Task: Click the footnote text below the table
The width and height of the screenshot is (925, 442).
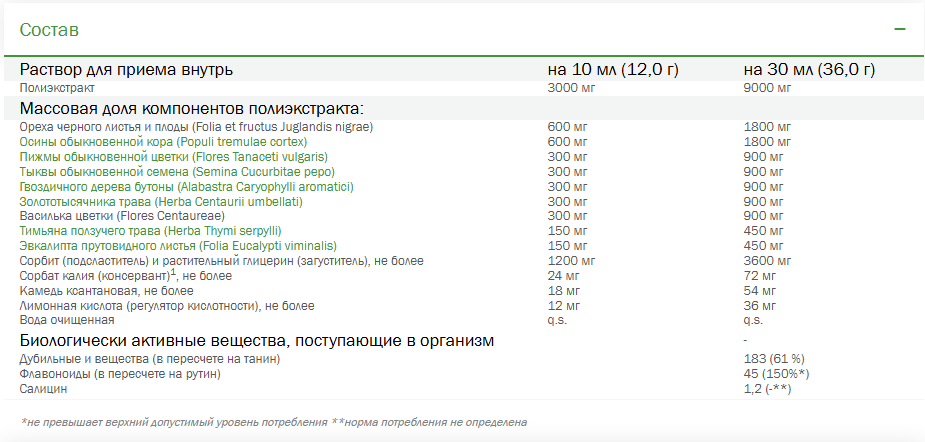Action: pyautogui.click(x=273, y=422)
